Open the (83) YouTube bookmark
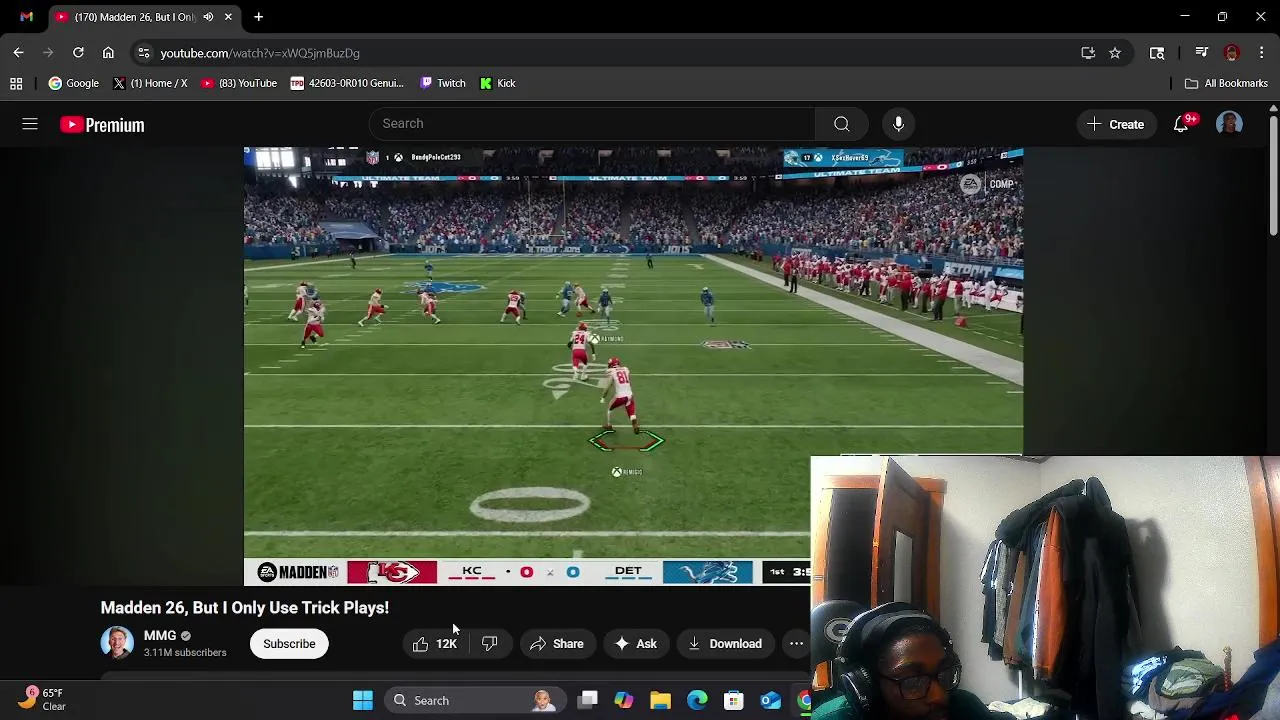This screenshot has height=720, width=1280. point(239,83)
